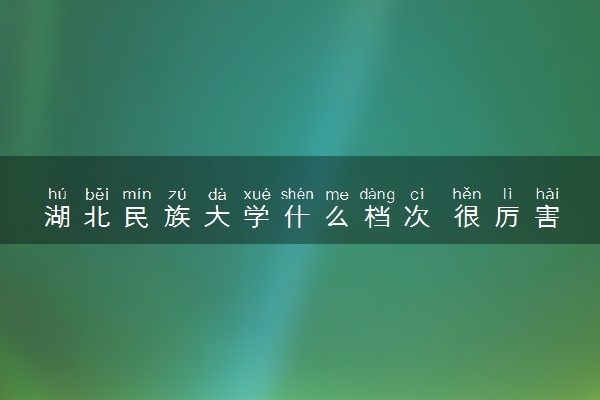Click the character 害 in the banner

coord(548,217)
